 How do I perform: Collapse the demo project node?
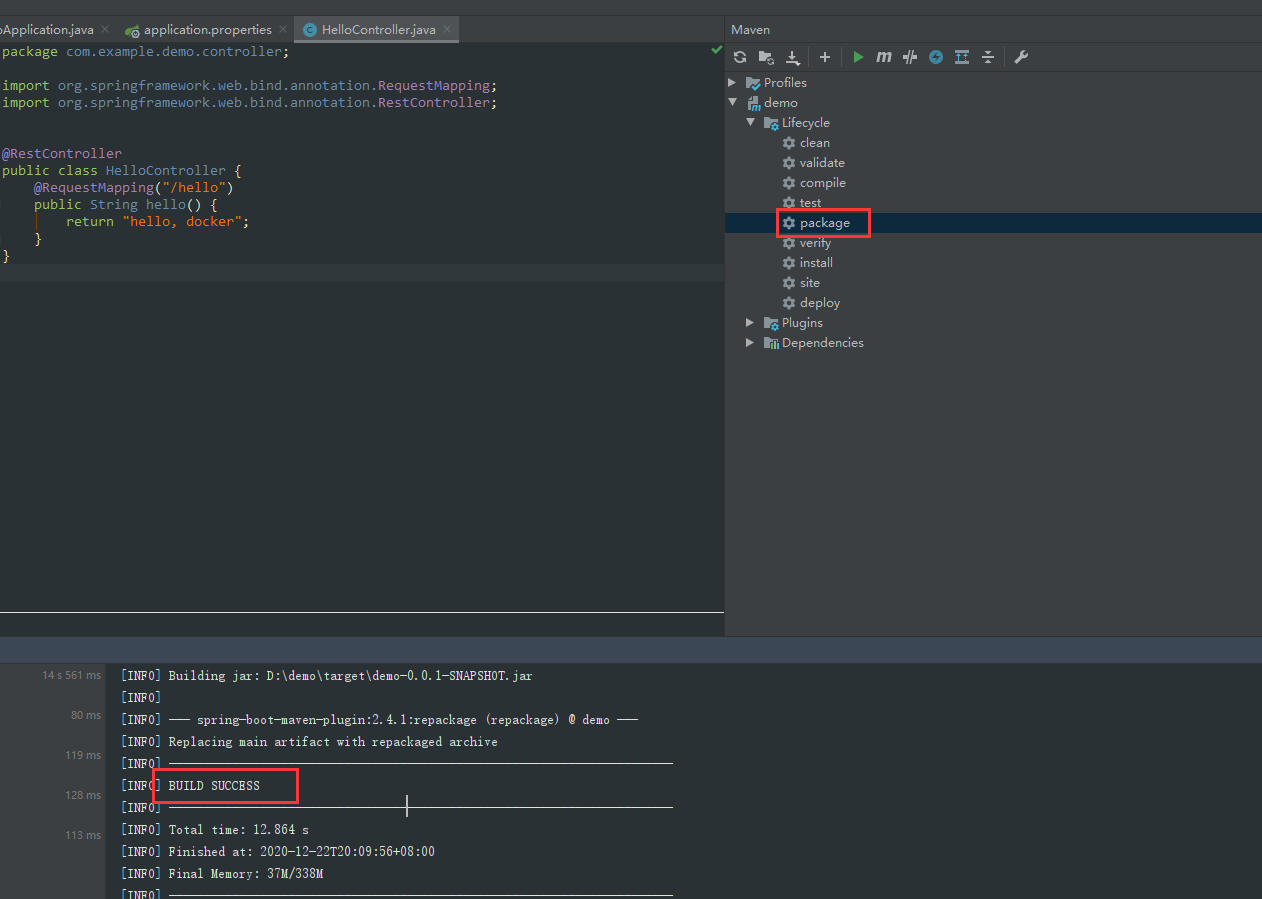click(x=733, y=102)
